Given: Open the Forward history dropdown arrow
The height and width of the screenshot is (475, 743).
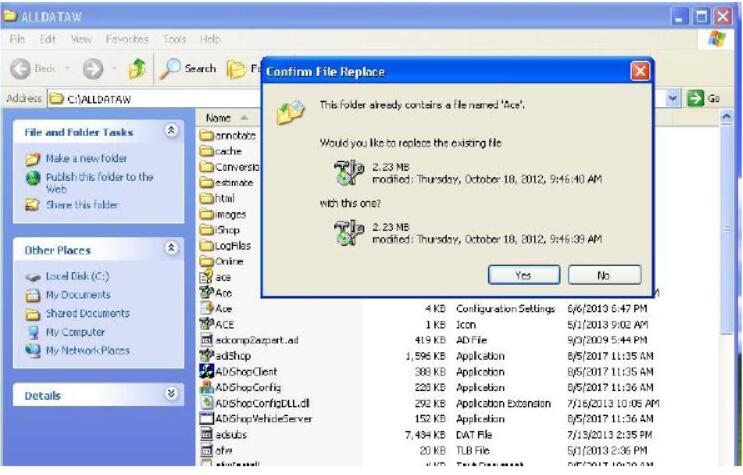Looking at the screenshot, I should [114, 69].
